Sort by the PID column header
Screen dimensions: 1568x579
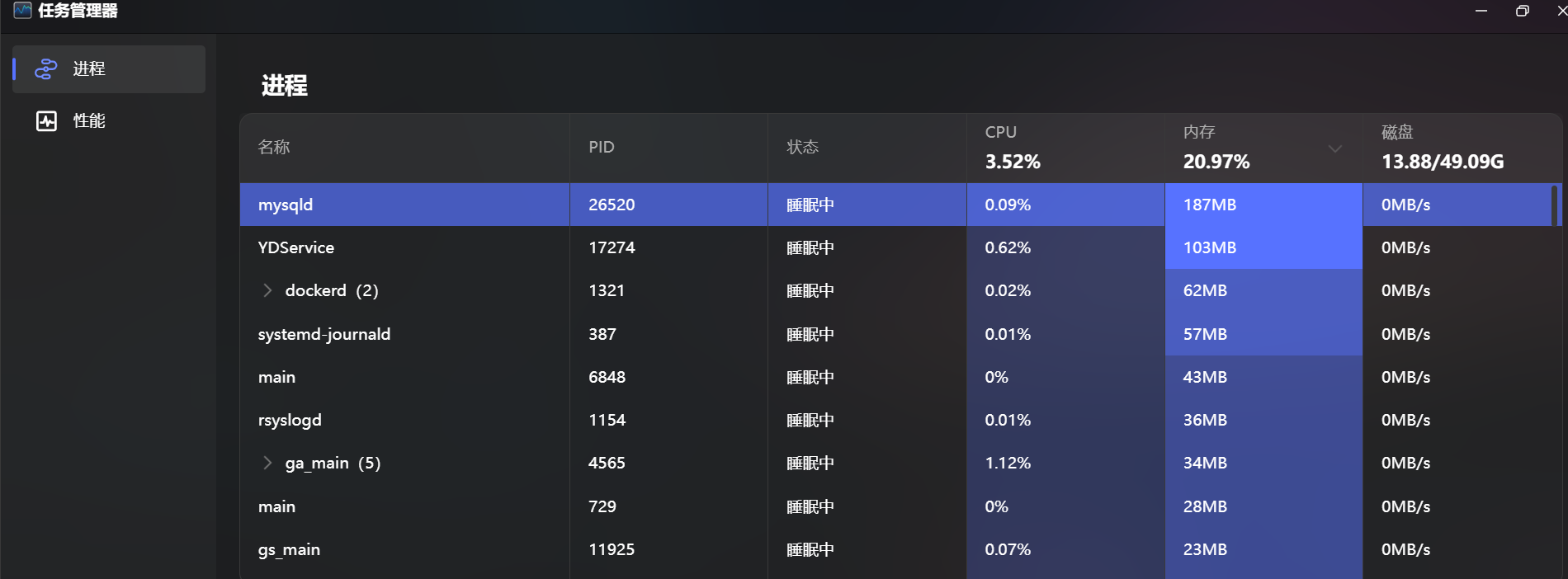(x=668, y=148)
